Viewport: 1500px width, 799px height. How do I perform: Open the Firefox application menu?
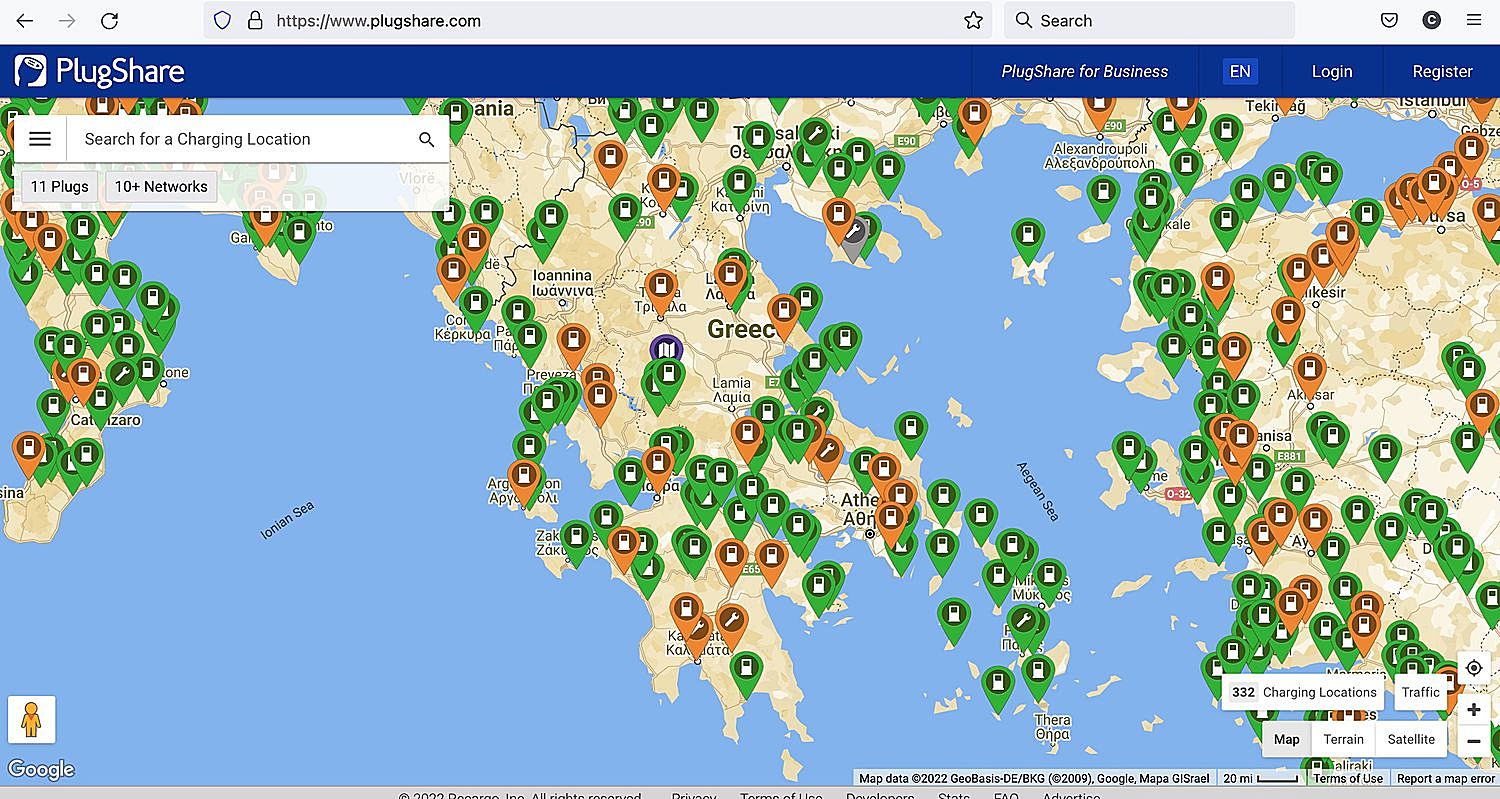(1473, 20)
